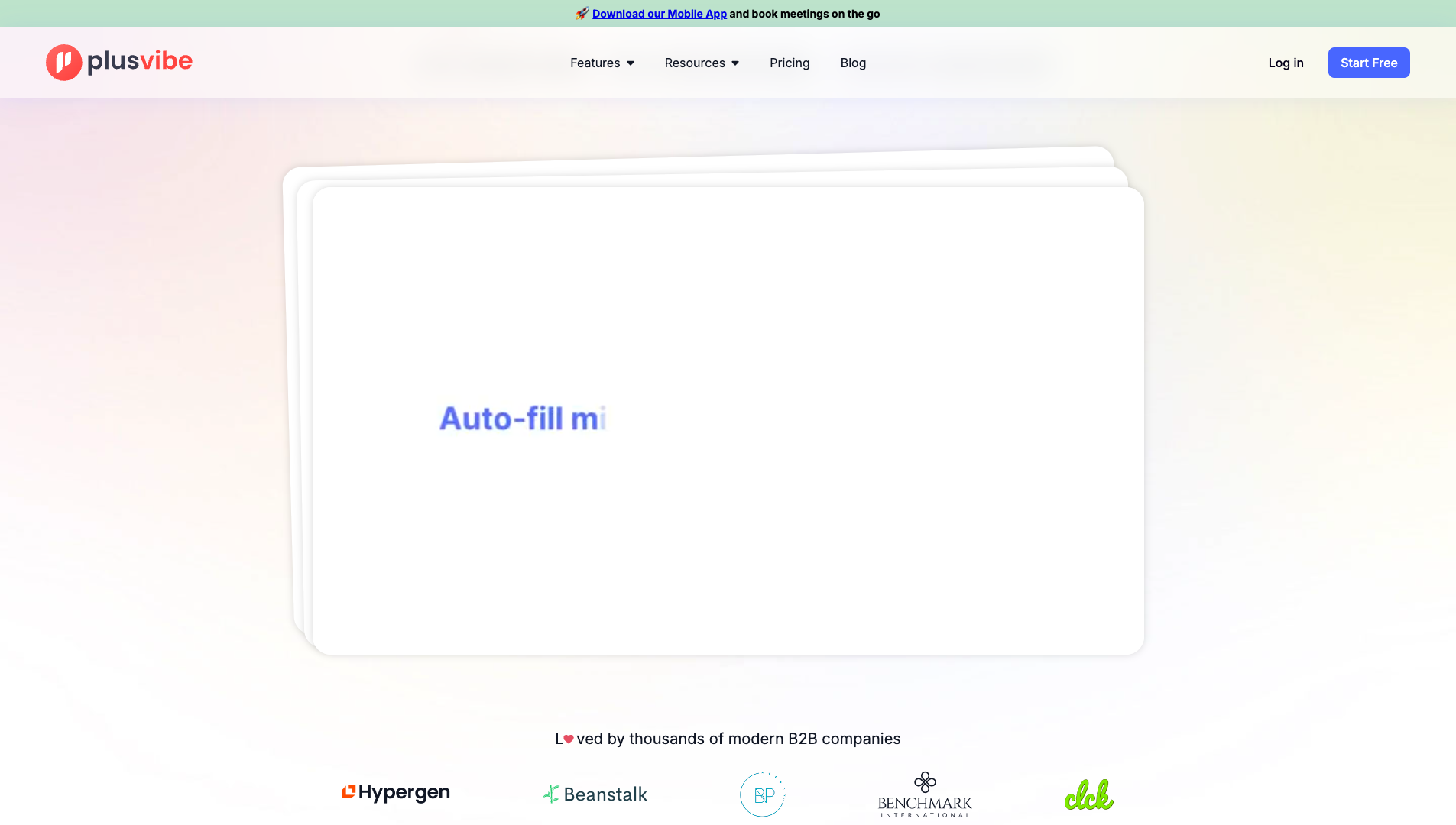Select the Hypergen company logo

395,792
